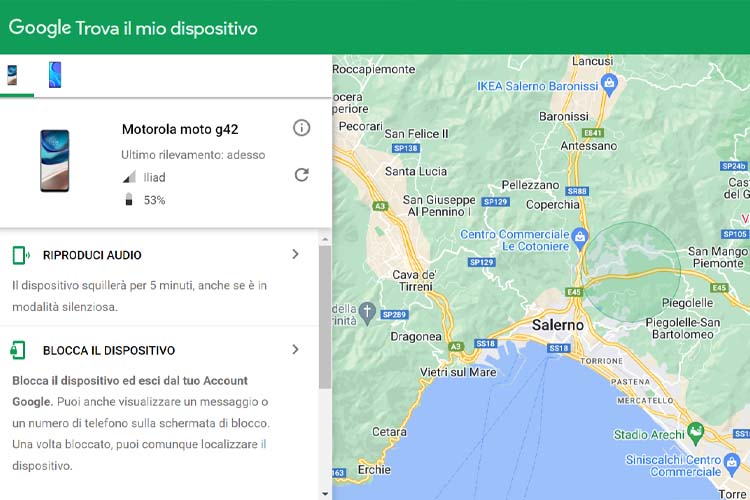The height and width of the screenshot is (500, 750).
Task: Click the Baronissi town label
Action: (x=564, y=117)
